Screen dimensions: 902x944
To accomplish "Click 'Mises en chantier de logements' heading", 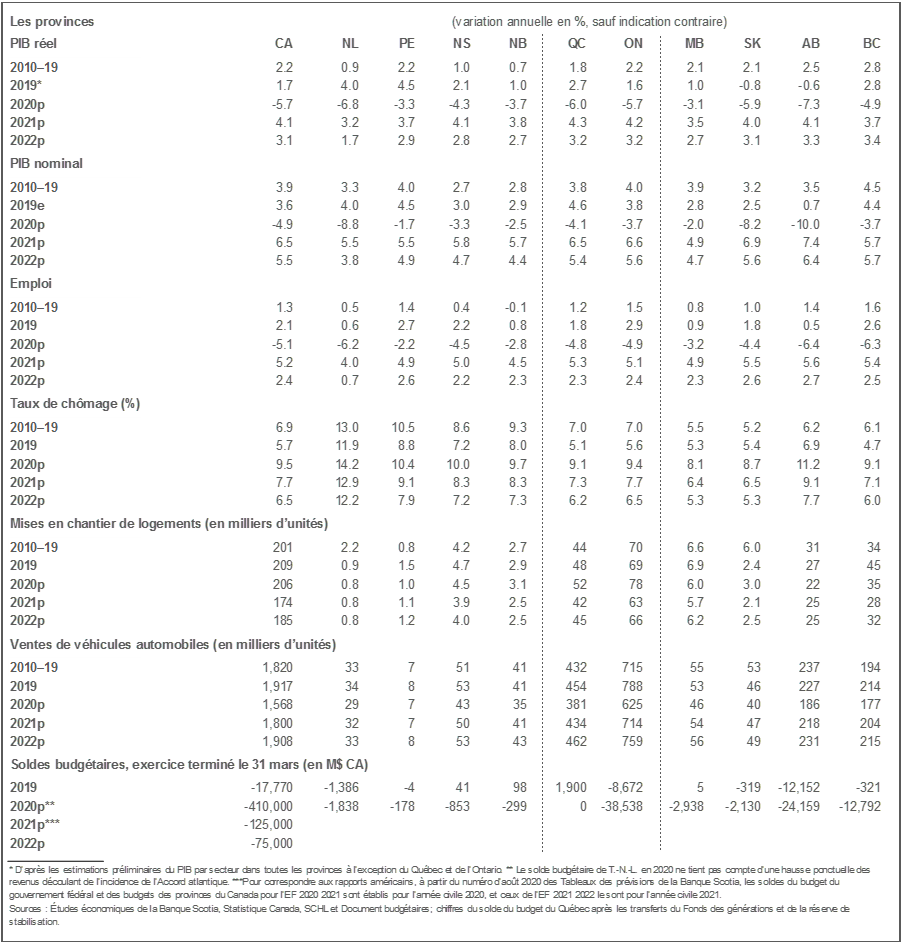I will point(168,523).
